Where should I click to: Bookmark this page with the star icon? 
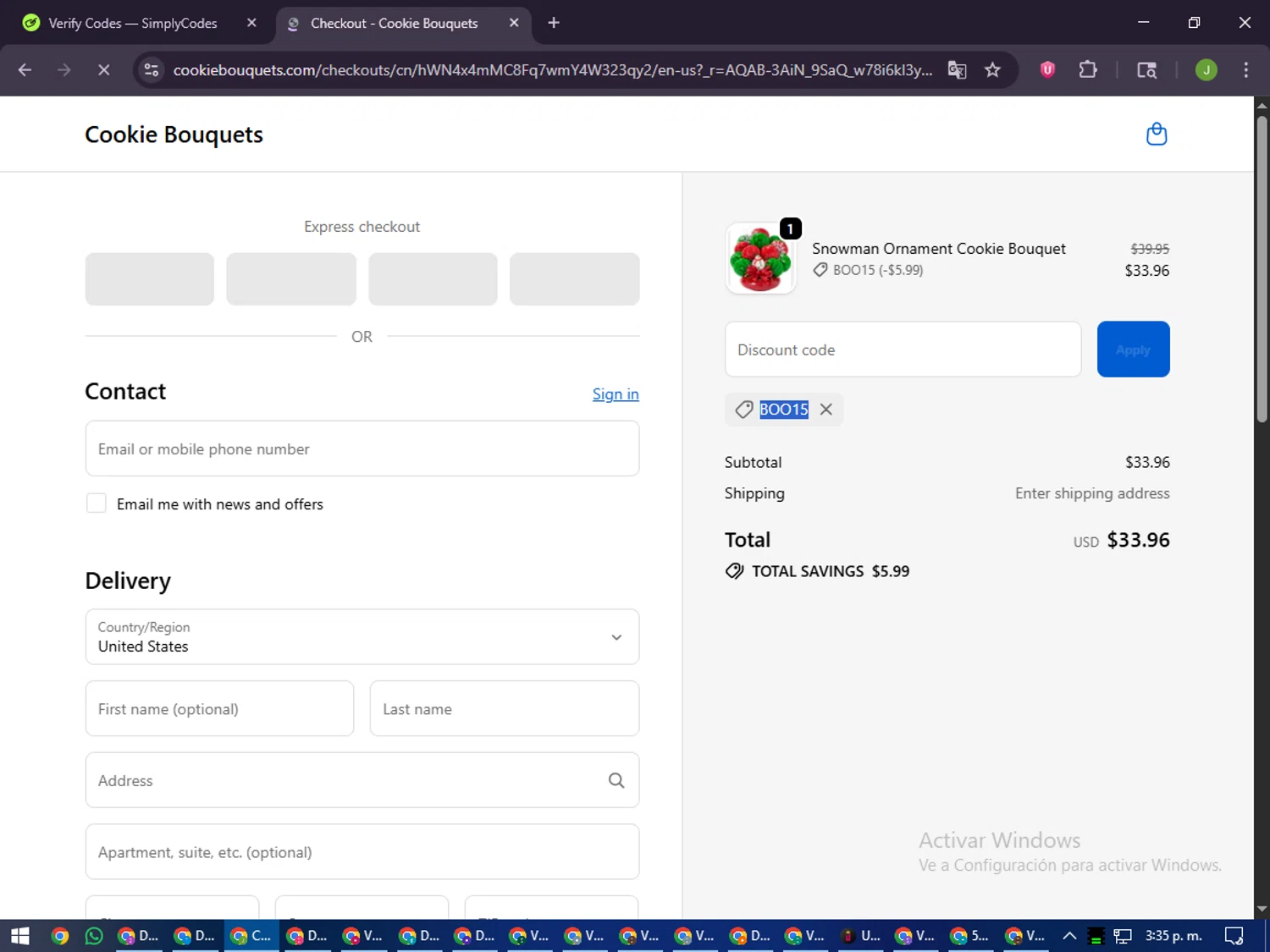(992, 70)
